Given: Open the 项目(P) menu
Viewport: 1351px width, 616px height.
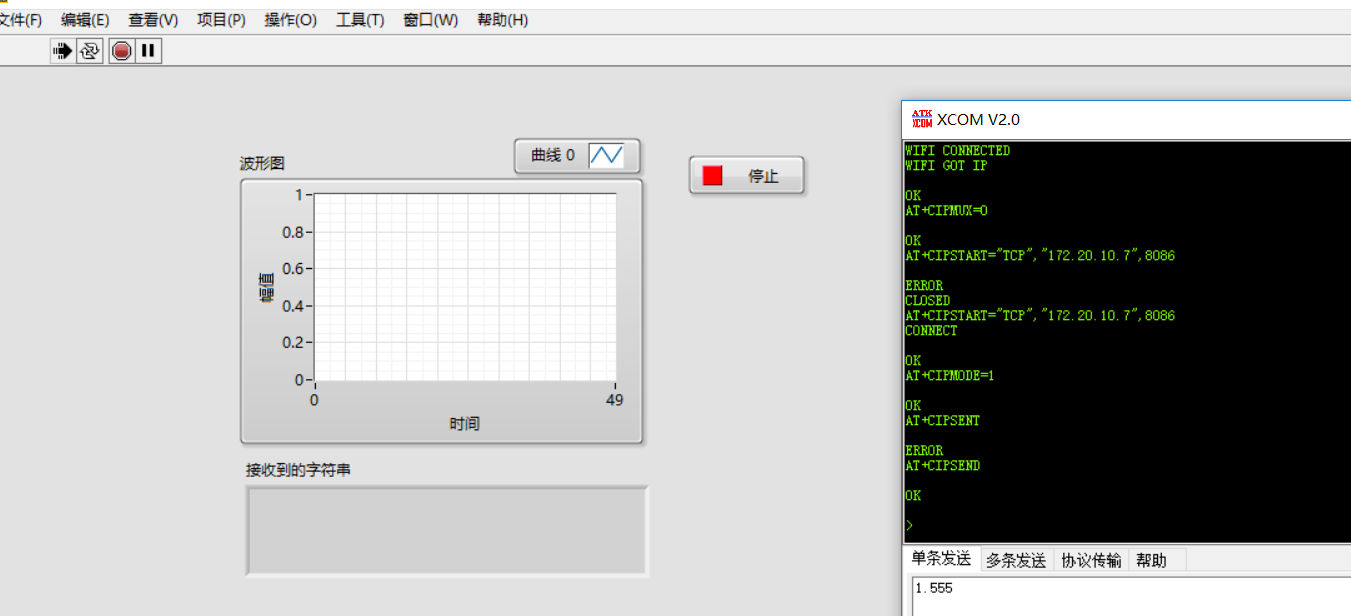Looking at the screenshot, I should 221,20.
